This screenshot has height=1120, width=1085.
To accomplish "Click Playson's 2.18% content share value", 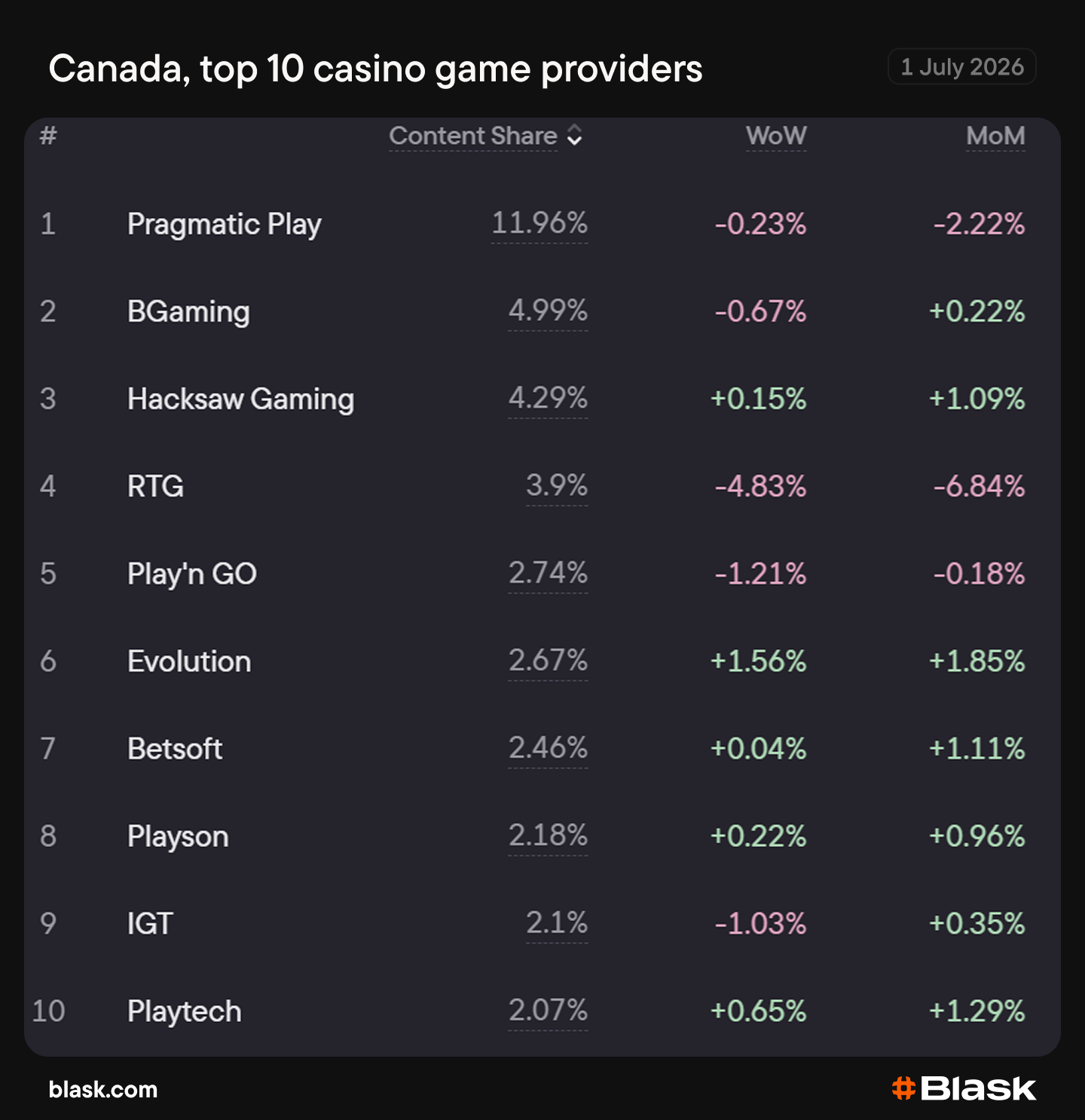I will pyautogui.click(x=548, y=836).
